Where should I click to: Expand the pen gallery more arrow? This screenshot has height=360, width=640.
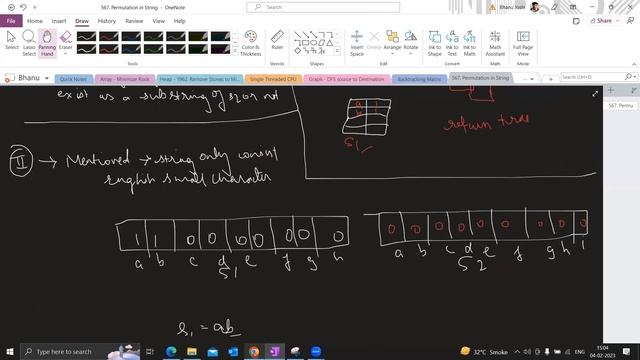click(235, 51)
